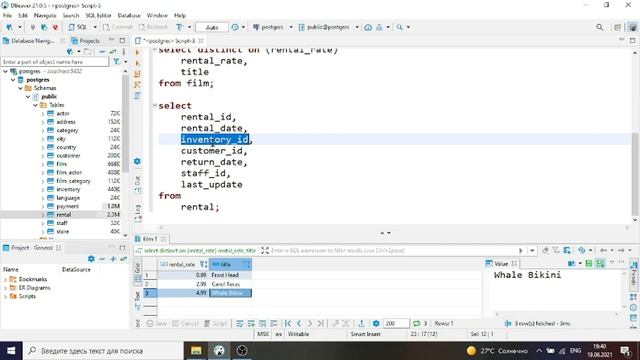Click the editor settings gear icon

pyautogui.click(x=137, y=162)
